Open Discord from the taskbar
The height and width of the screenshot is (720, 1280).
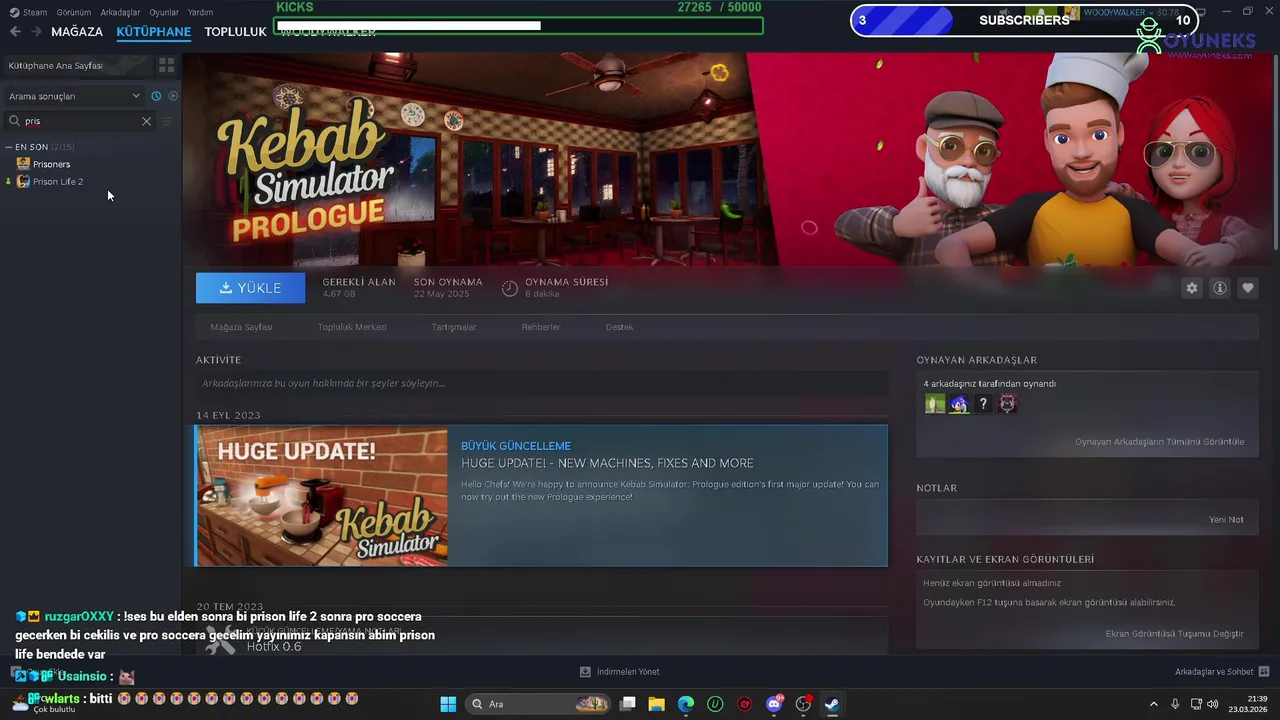point(774,704)
